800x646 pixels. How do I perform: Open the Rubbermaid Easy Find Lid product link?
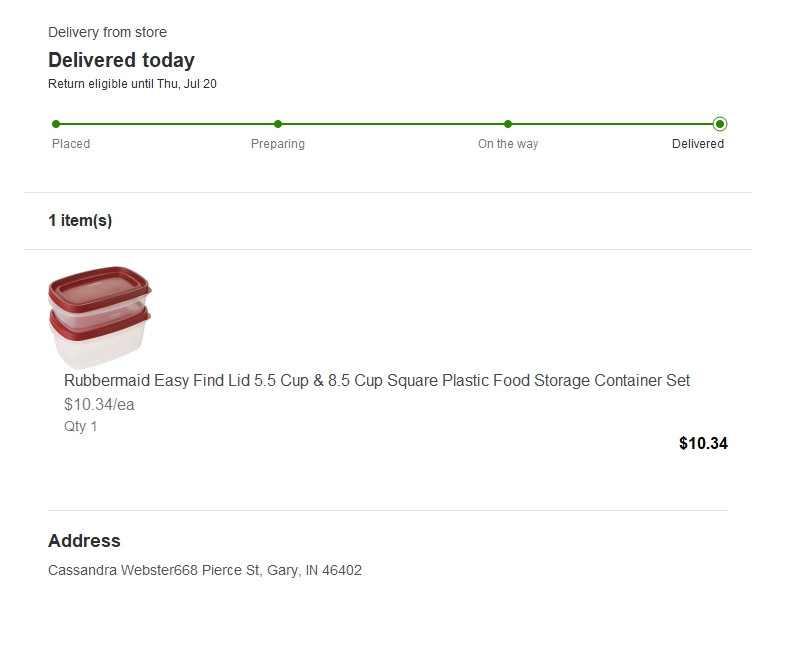pos(377,381)
